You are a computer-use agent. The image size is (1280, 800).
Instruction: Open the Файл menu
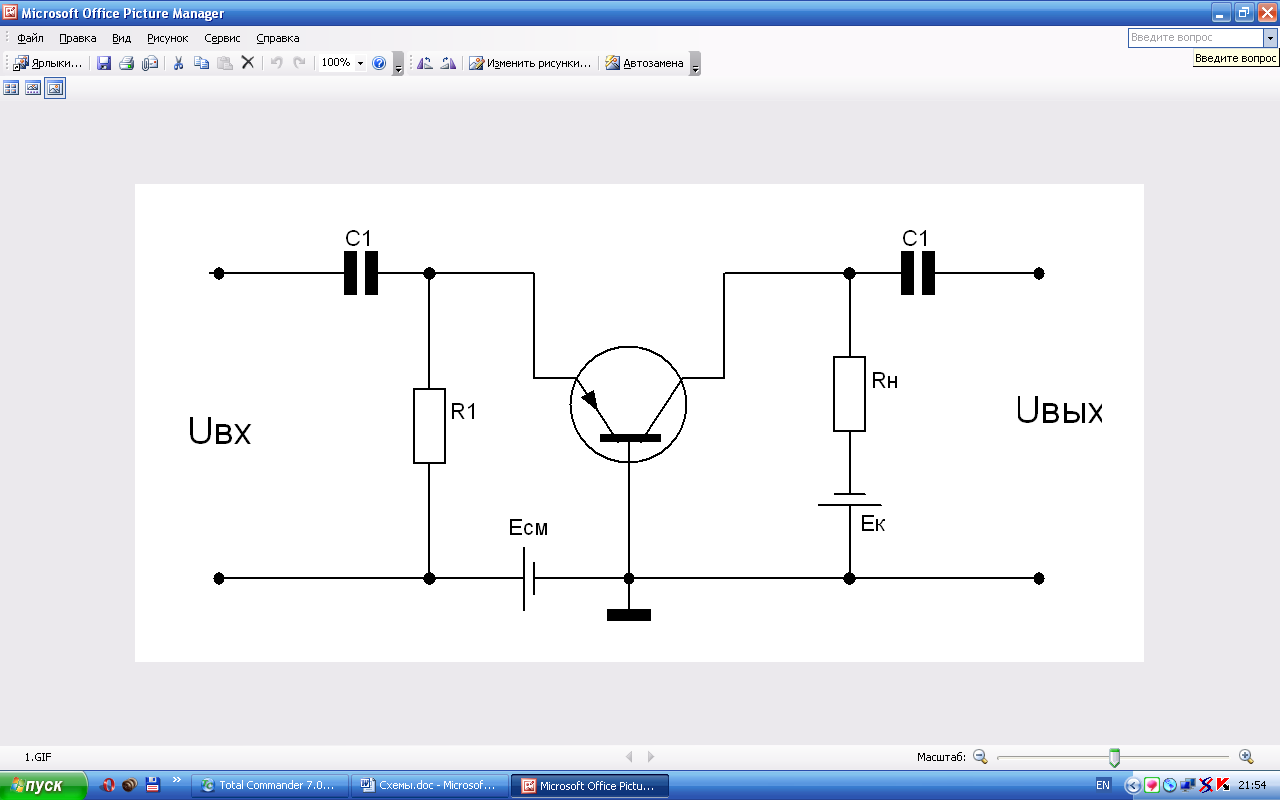click(30, 38)
